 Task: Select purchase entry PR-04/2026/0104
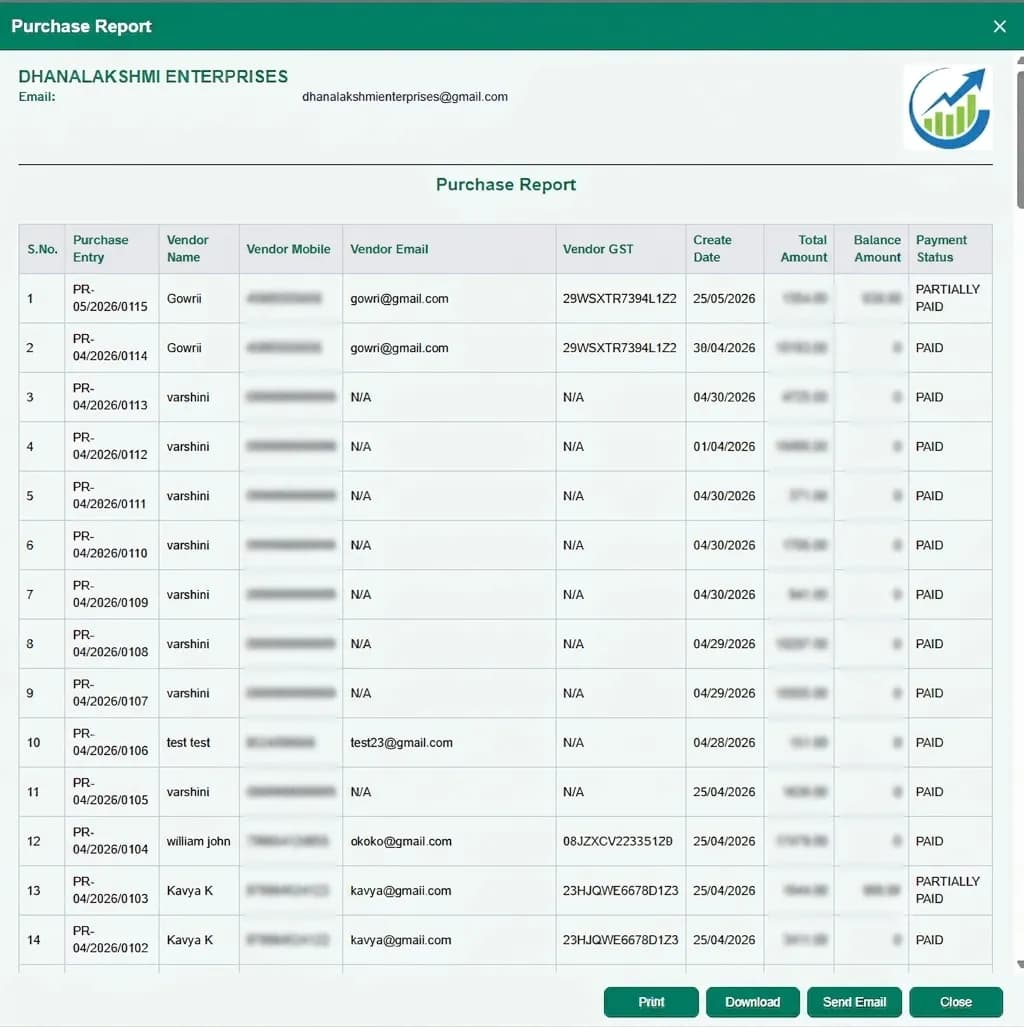[110, 840]
